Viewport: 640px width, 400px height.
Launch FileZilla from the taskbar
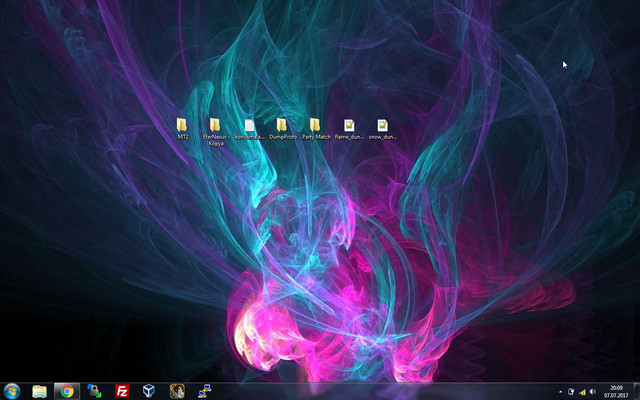tap(122, 391)
